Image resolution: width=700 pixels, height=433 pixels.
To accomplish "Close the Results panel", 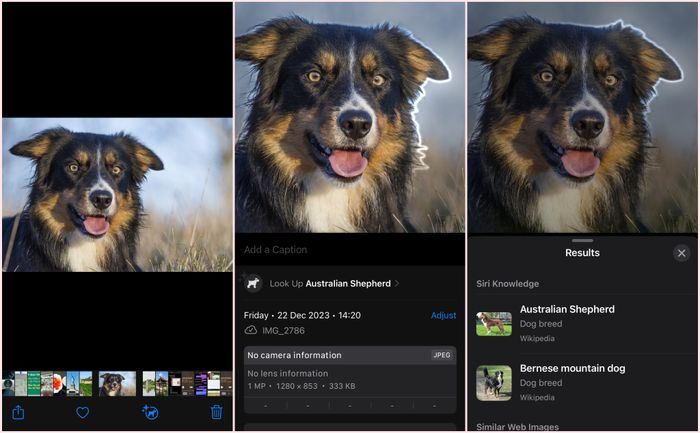I will coord(681,253).
